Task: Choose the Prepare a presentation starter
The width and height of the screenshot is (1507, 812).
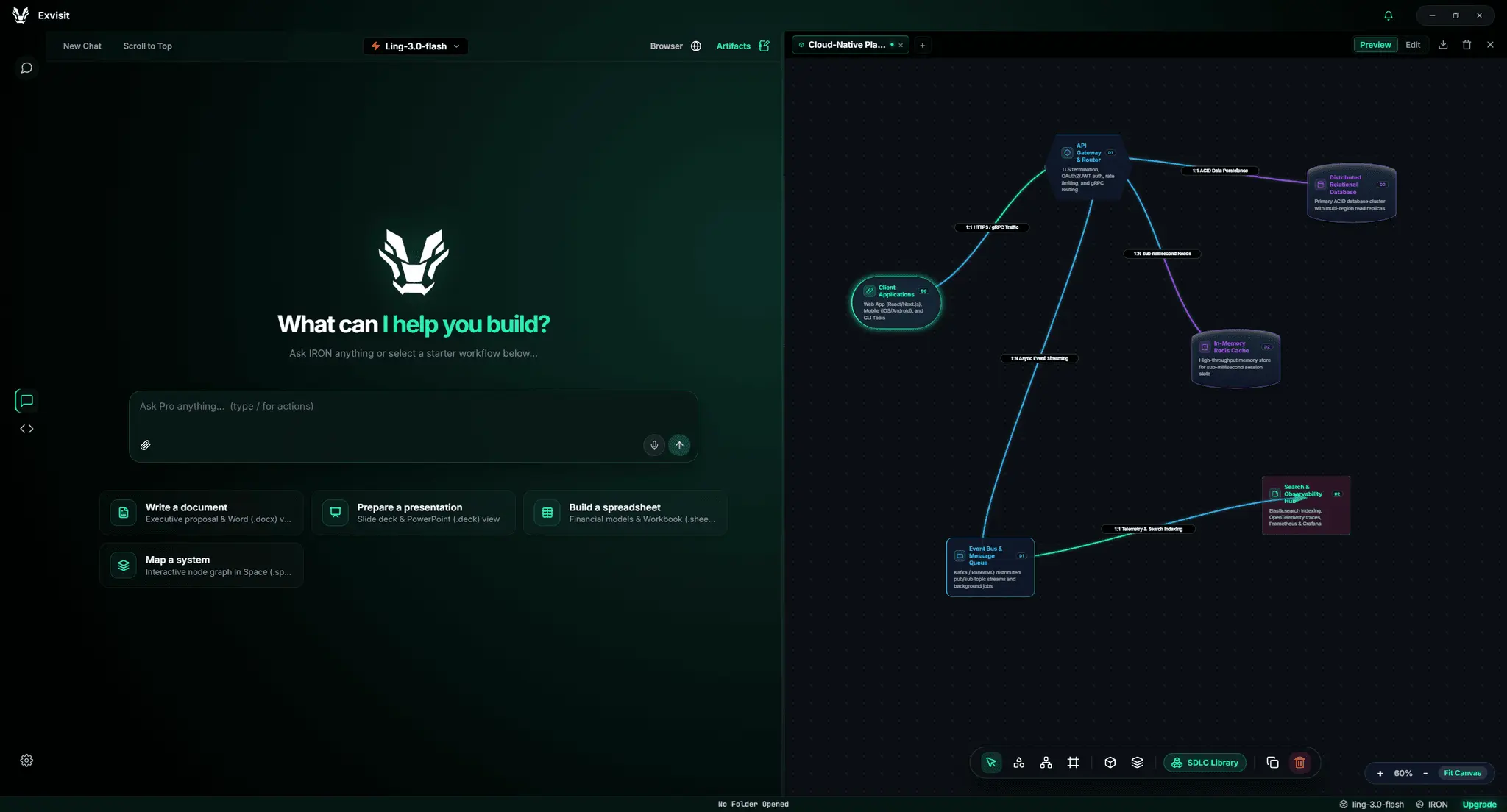Action: [414, 513]
